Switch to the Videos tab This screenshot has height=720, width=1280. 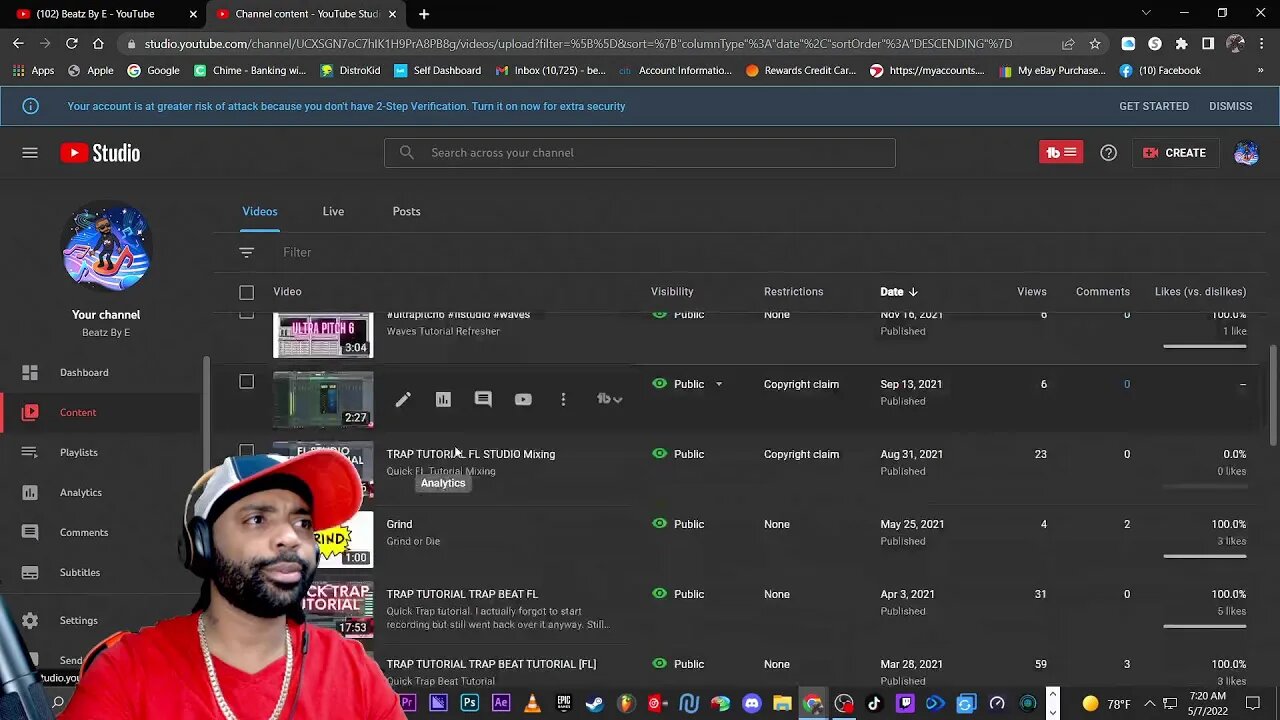[260, 211]
